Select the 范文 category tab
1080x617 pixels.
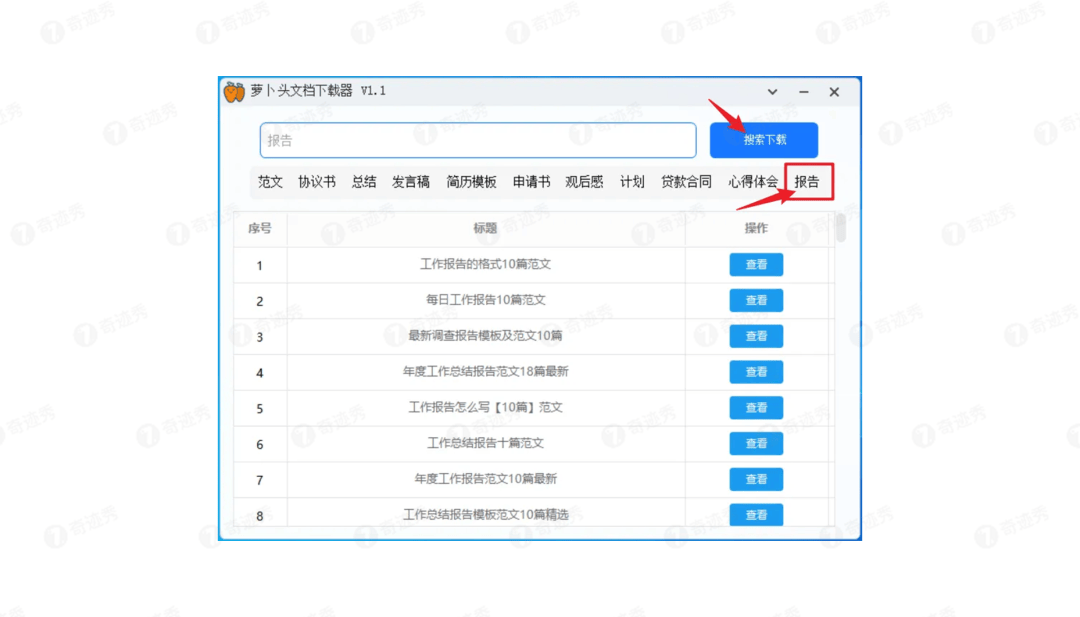coord(270,182)
